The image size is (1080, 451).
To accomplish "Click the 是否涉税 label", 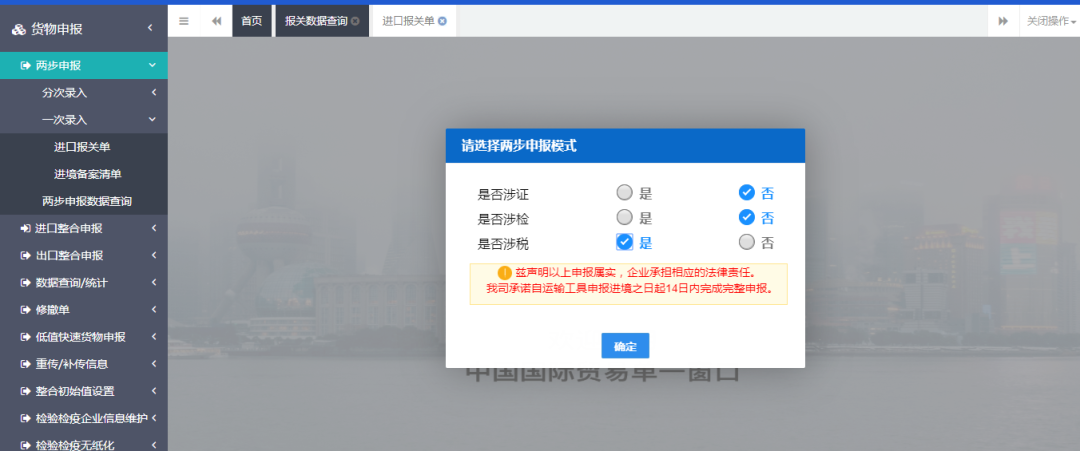I will point(503,244).
